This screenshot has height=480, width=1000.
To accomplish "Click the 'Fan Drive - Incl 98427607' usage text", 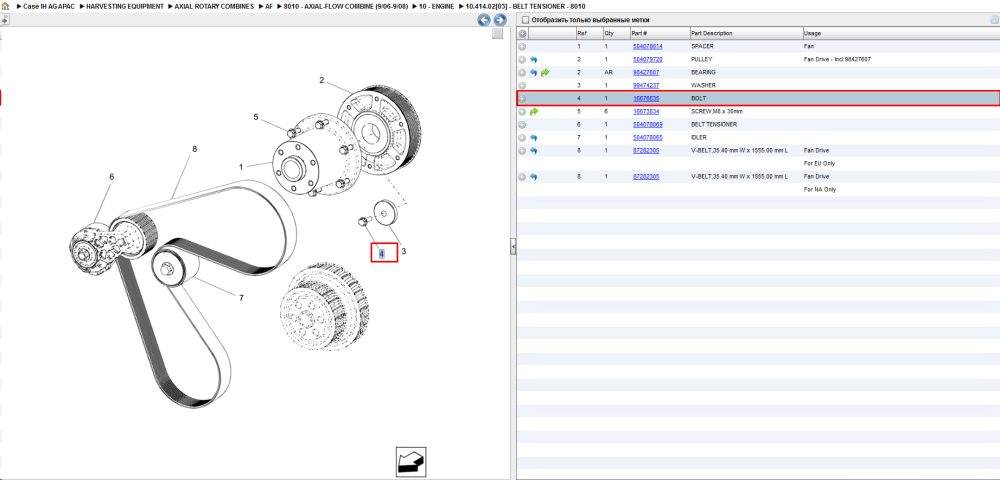I will point(837,59).
